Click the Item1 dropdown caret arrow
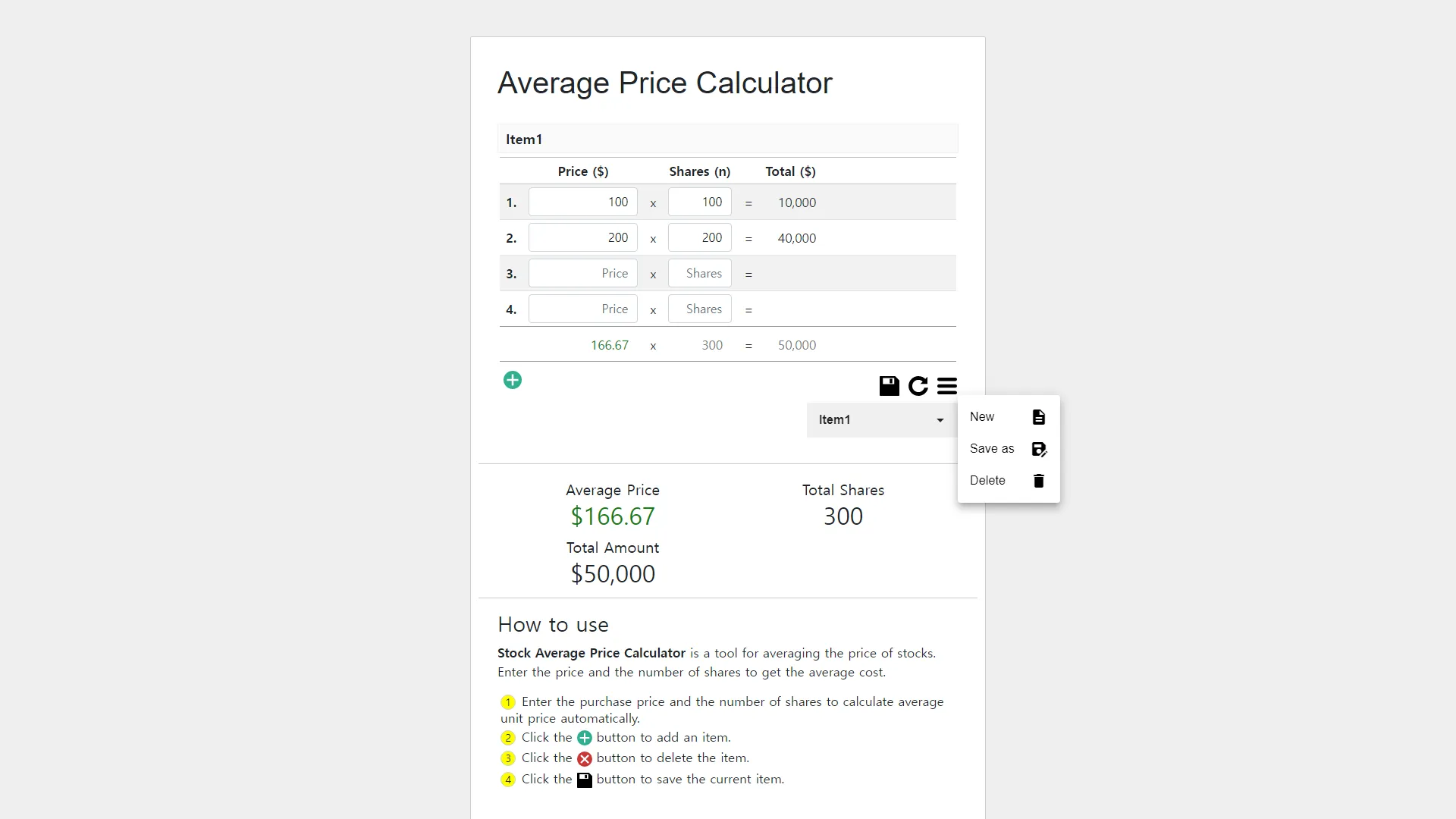 click(x=940, y=420)
